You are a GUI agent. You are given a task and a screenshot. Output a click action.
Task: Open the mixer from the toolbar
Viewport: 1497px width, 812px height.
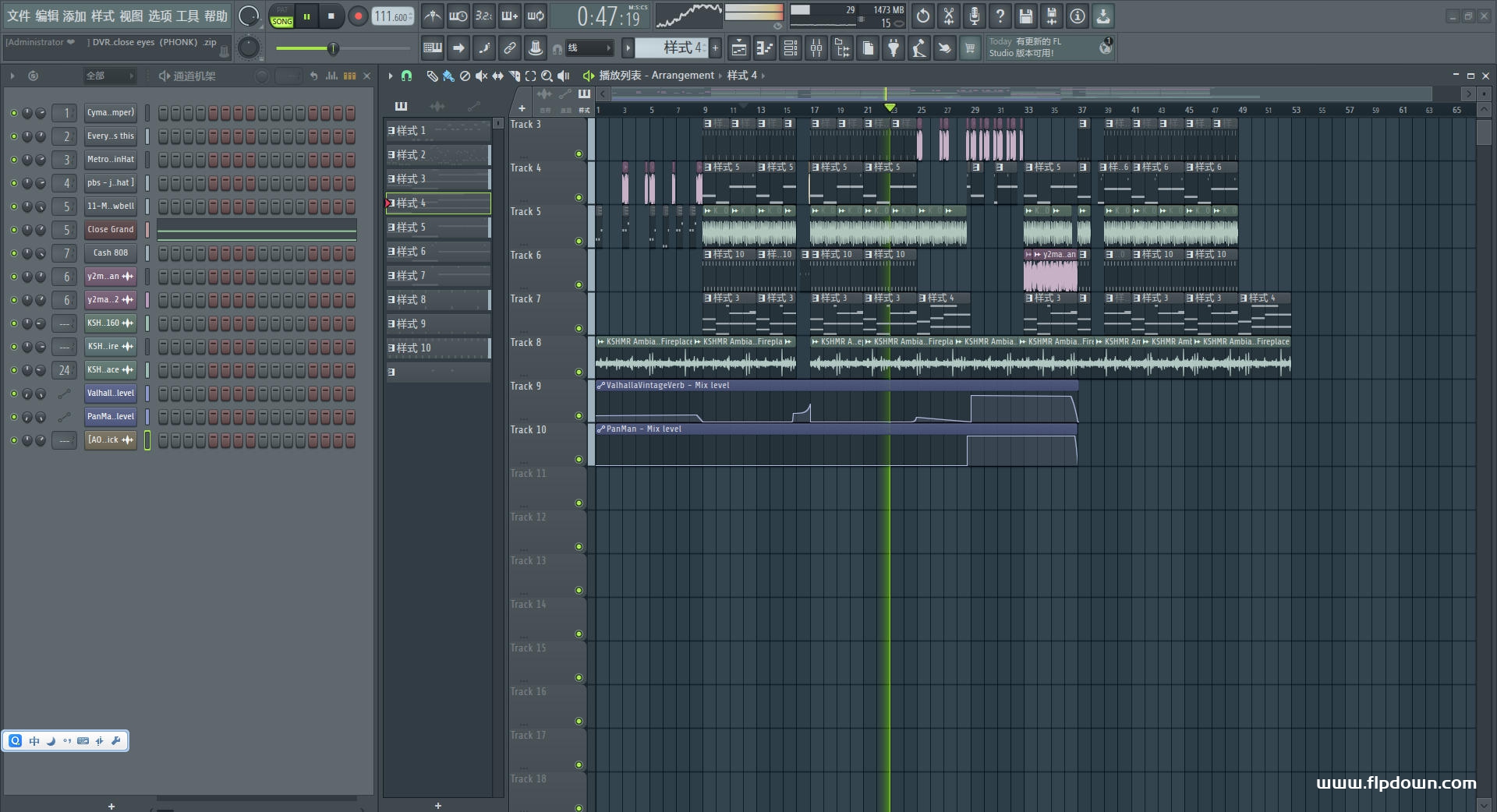tap(816, 49)
